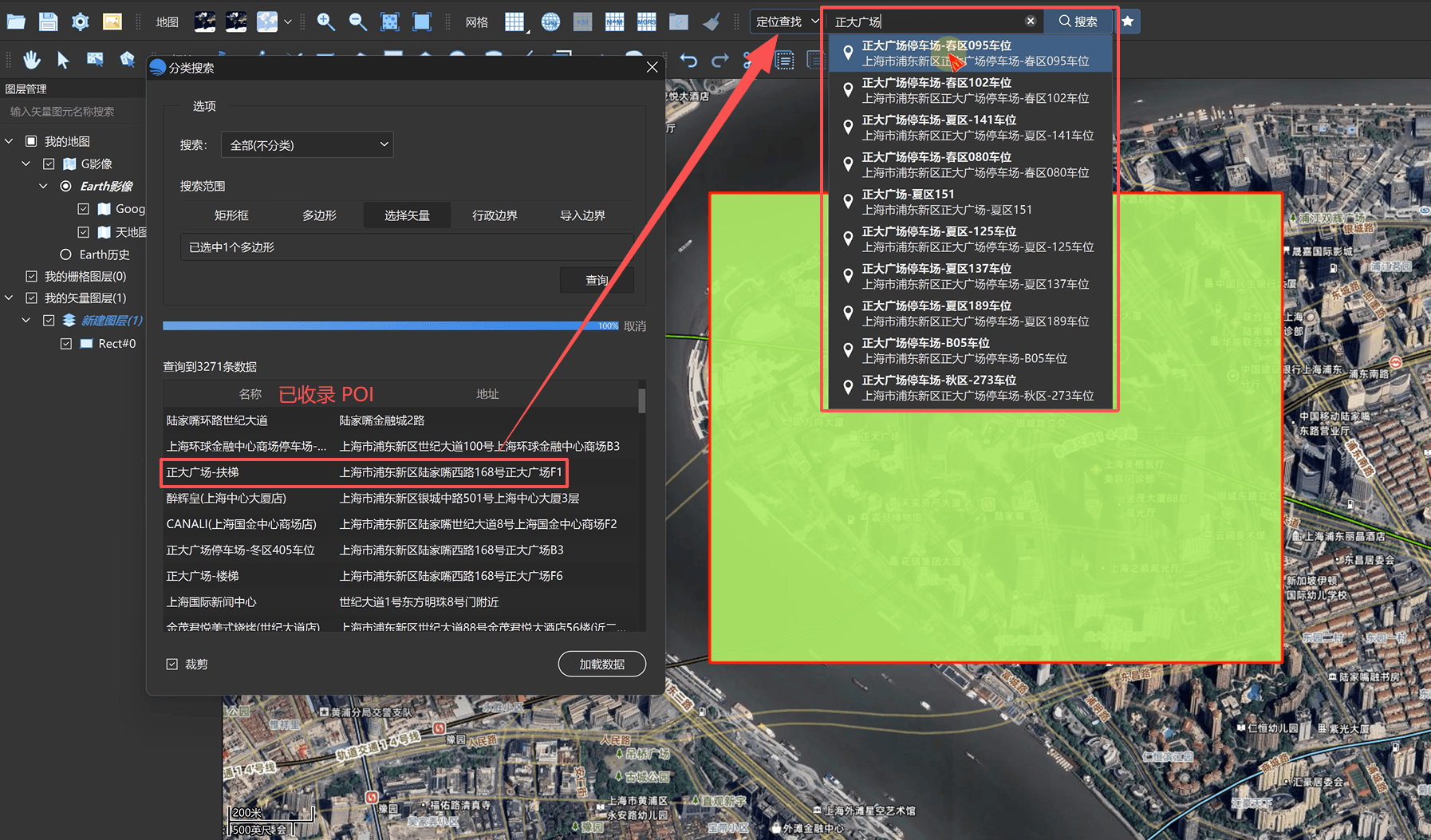The width and height of the screenshot is (1431, 840).
Task: Click the broom clear icon
Action: tap(711, 22)
